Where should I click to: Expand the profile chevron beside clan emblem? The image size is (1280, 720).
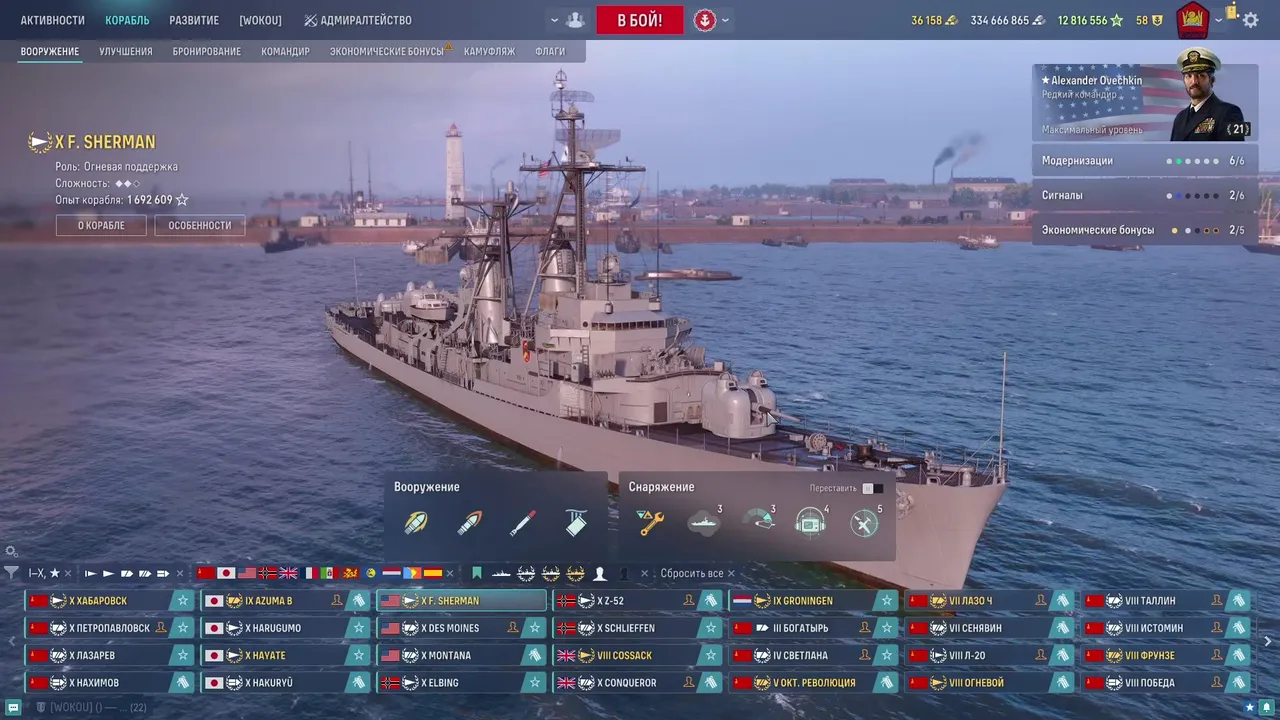click(1218, 20)
